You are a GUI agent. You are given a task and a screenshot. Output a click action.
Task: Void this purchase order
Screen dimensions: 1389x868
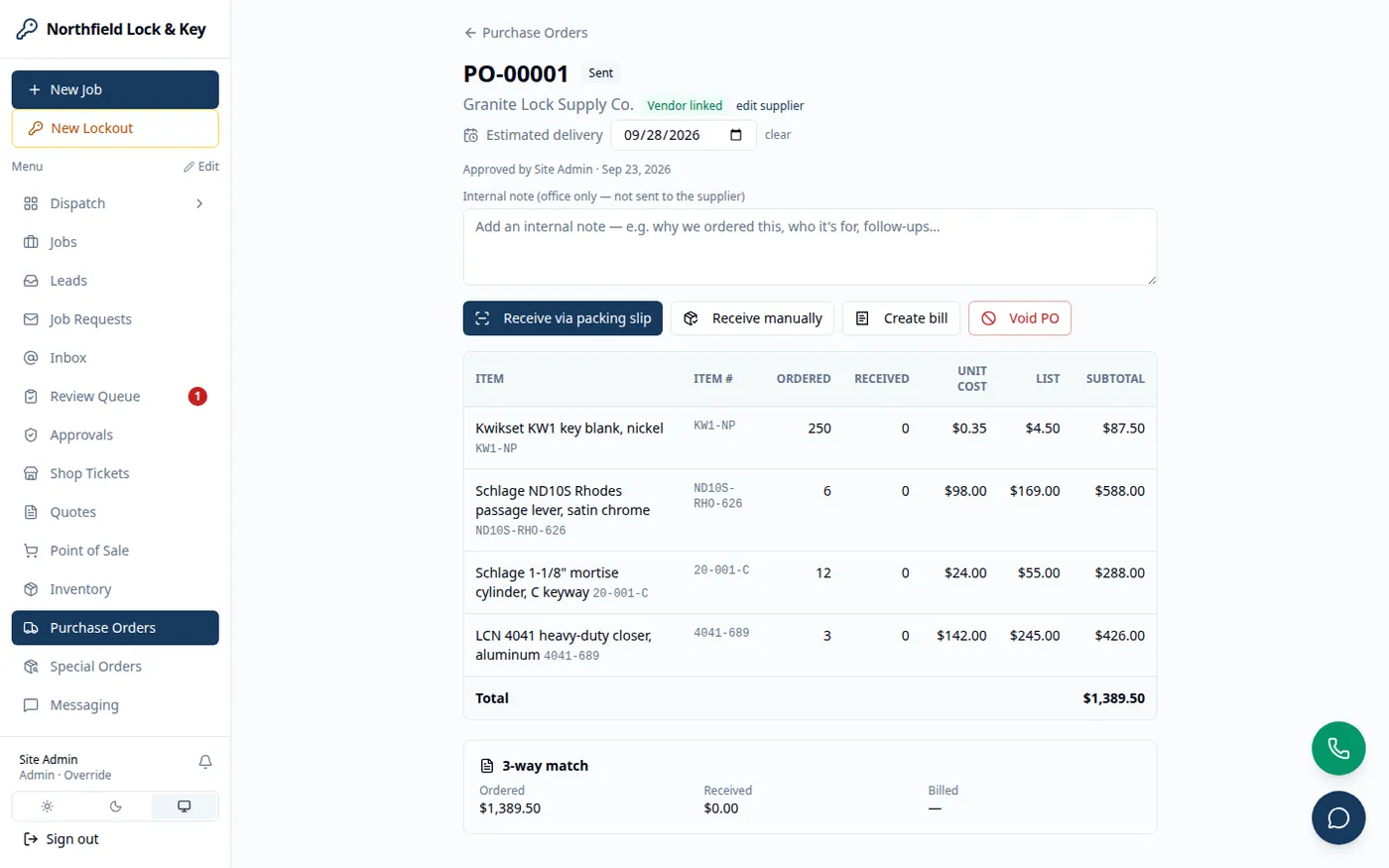[1020, 318]
